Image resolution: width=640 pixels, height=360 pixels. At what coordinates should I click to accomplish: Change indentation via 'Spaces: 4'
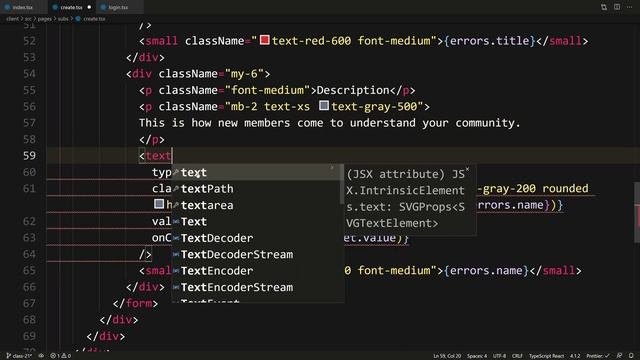point(477,356)
